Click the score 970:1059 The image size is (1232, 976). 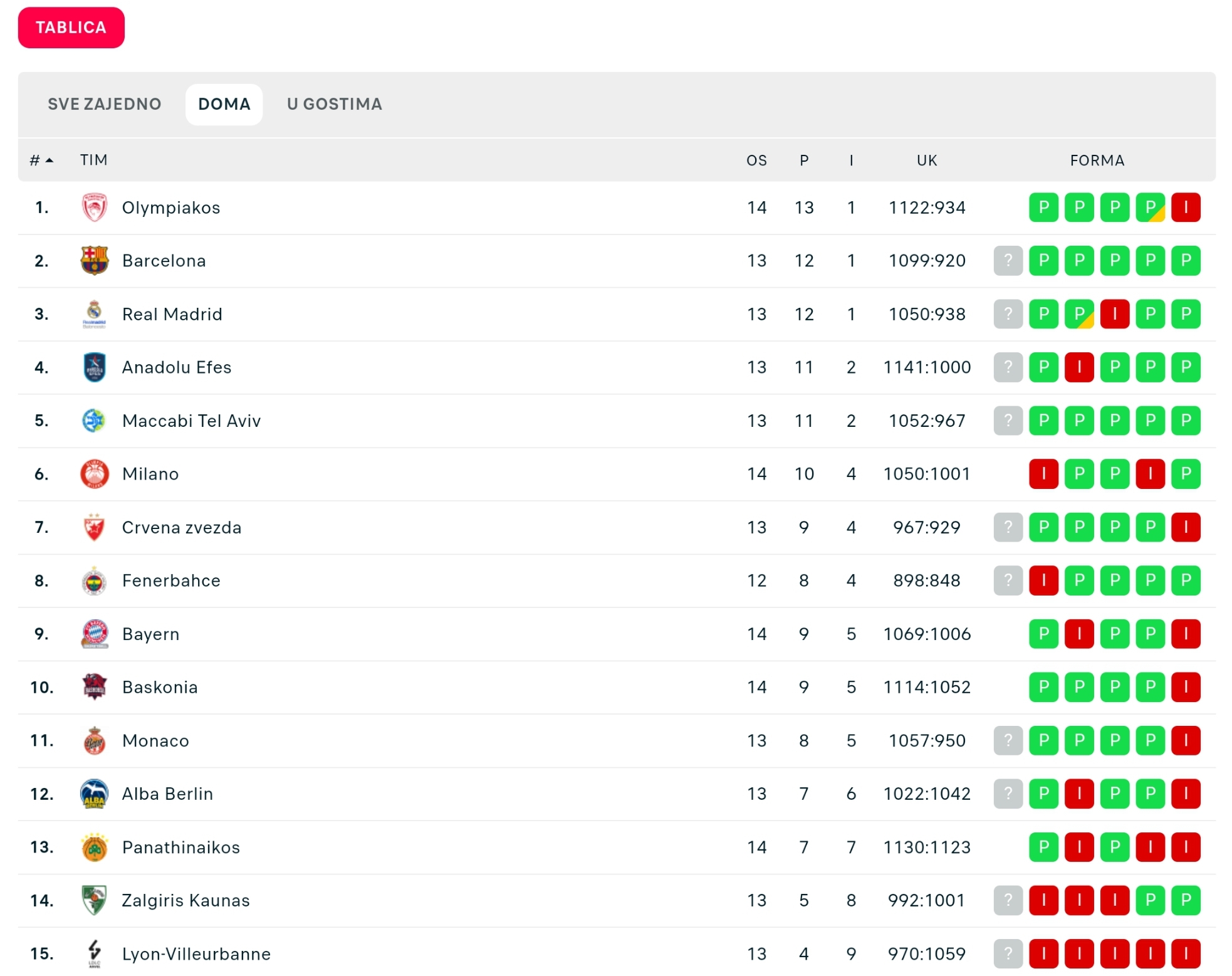(927, 954)
